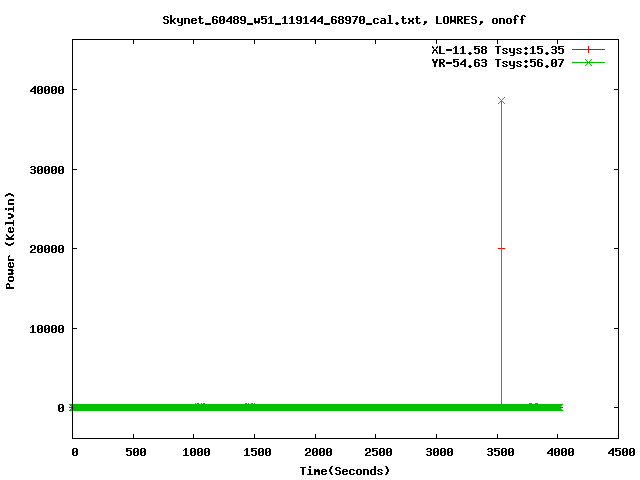The height and width of the screenshot is (480, 640).
Task: Click the red XL legend line sample
Action: click(x=588, y=50)
